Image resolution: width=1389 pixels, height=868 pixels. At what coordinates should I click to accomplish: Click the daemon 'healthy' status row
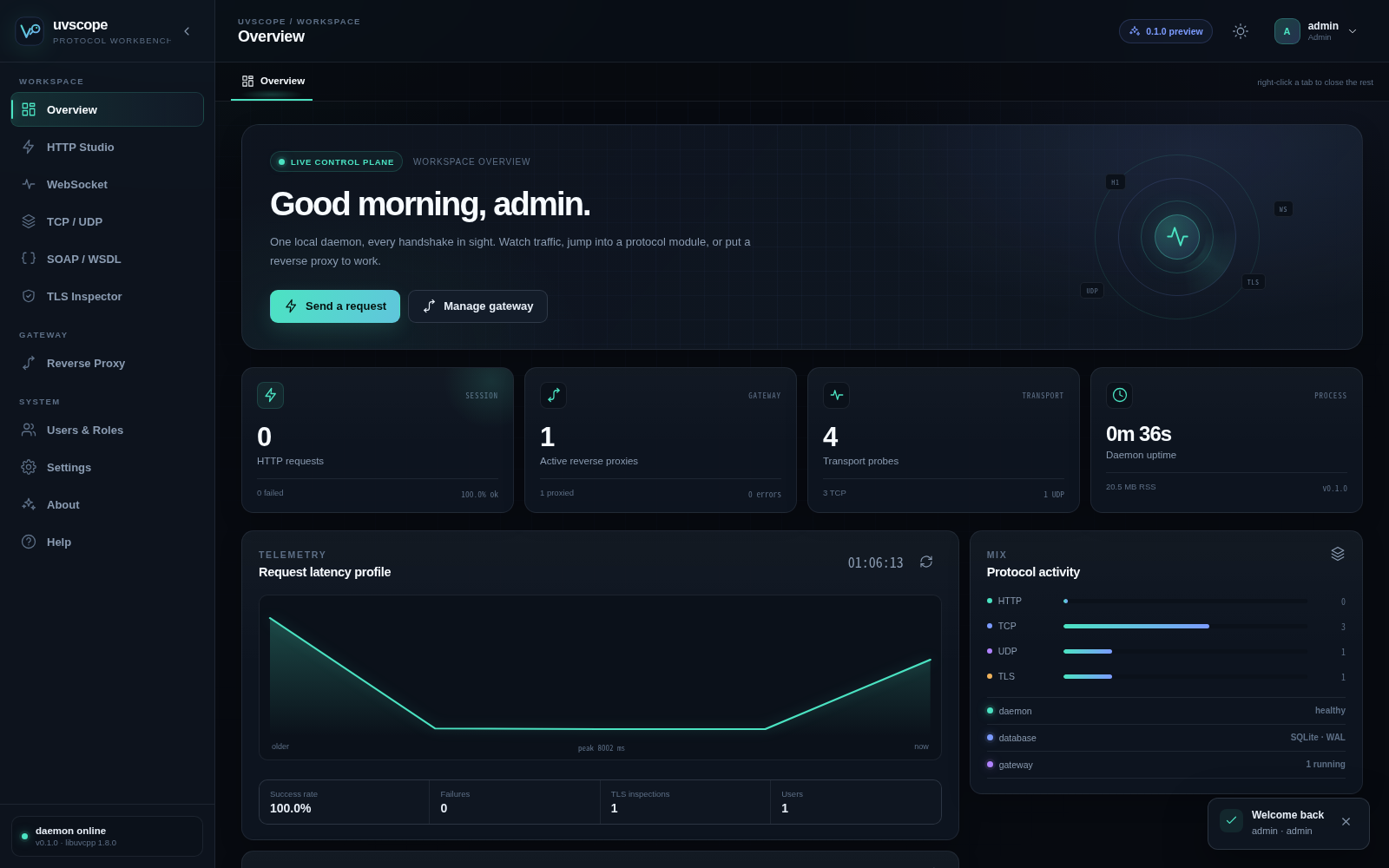(1166, 711)
